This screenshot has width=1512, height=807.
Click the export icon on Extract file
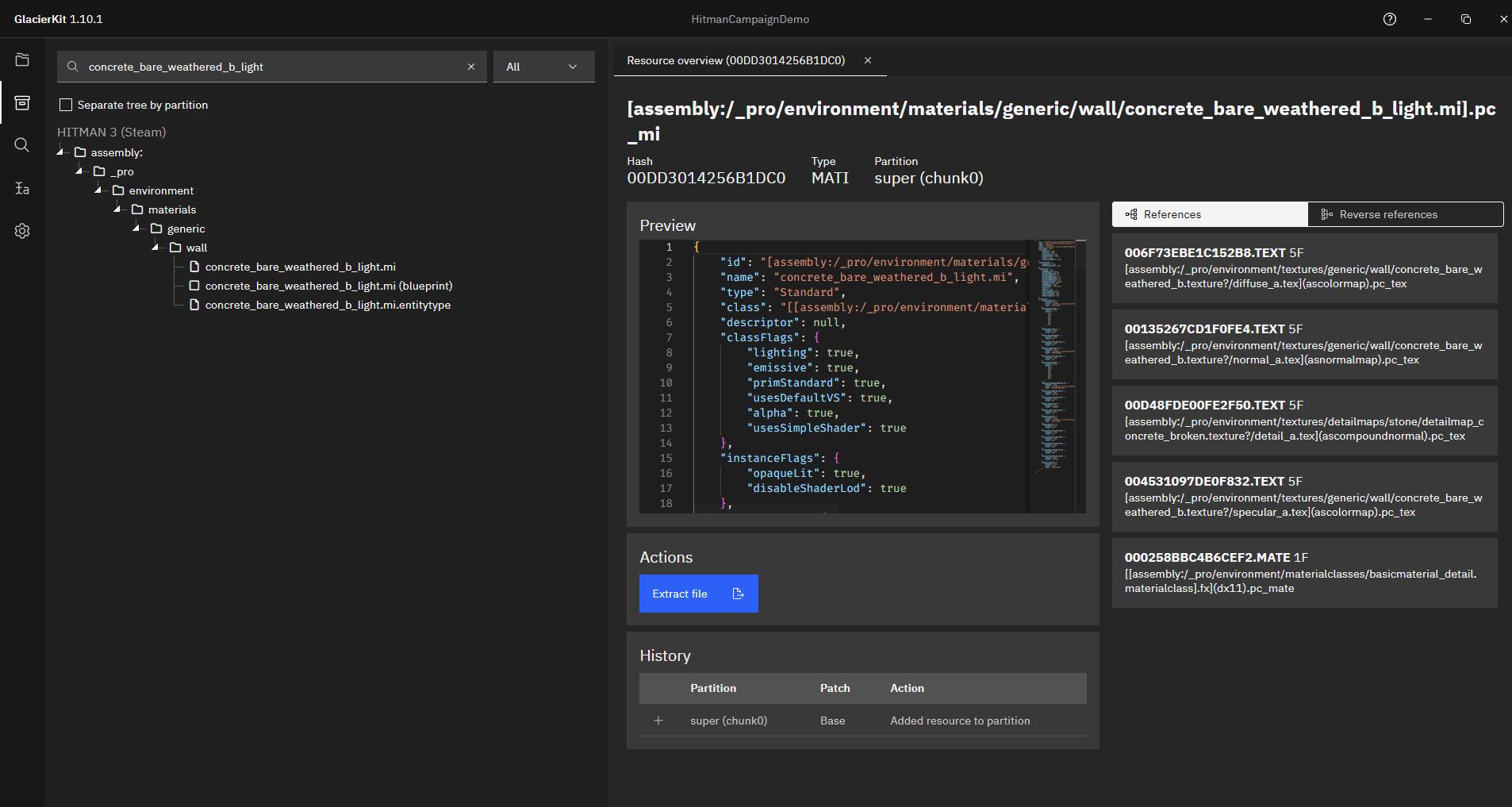coord(738,594)
